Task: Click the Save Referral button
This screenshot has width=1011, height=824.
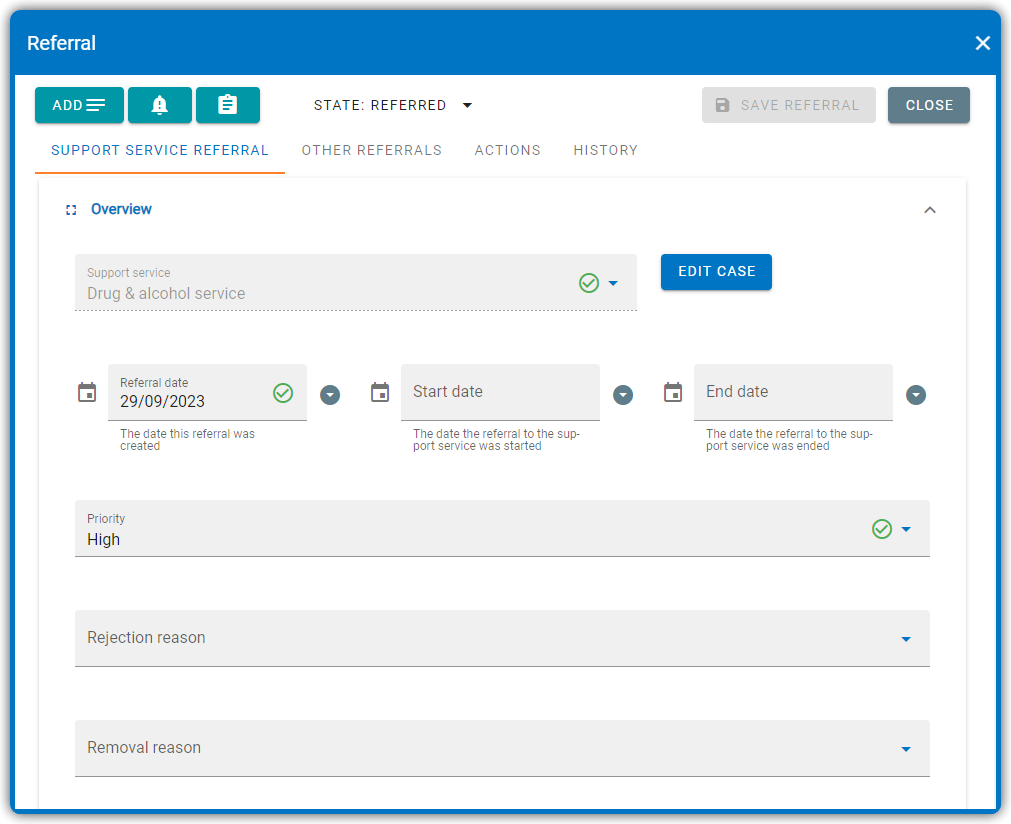Action: [789, 105]
